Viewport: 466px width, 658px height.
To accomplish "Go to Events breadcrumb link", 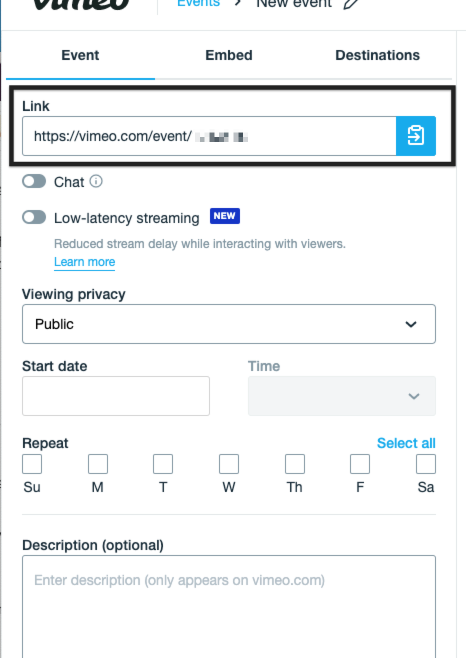I will click(x=199, y=4).
